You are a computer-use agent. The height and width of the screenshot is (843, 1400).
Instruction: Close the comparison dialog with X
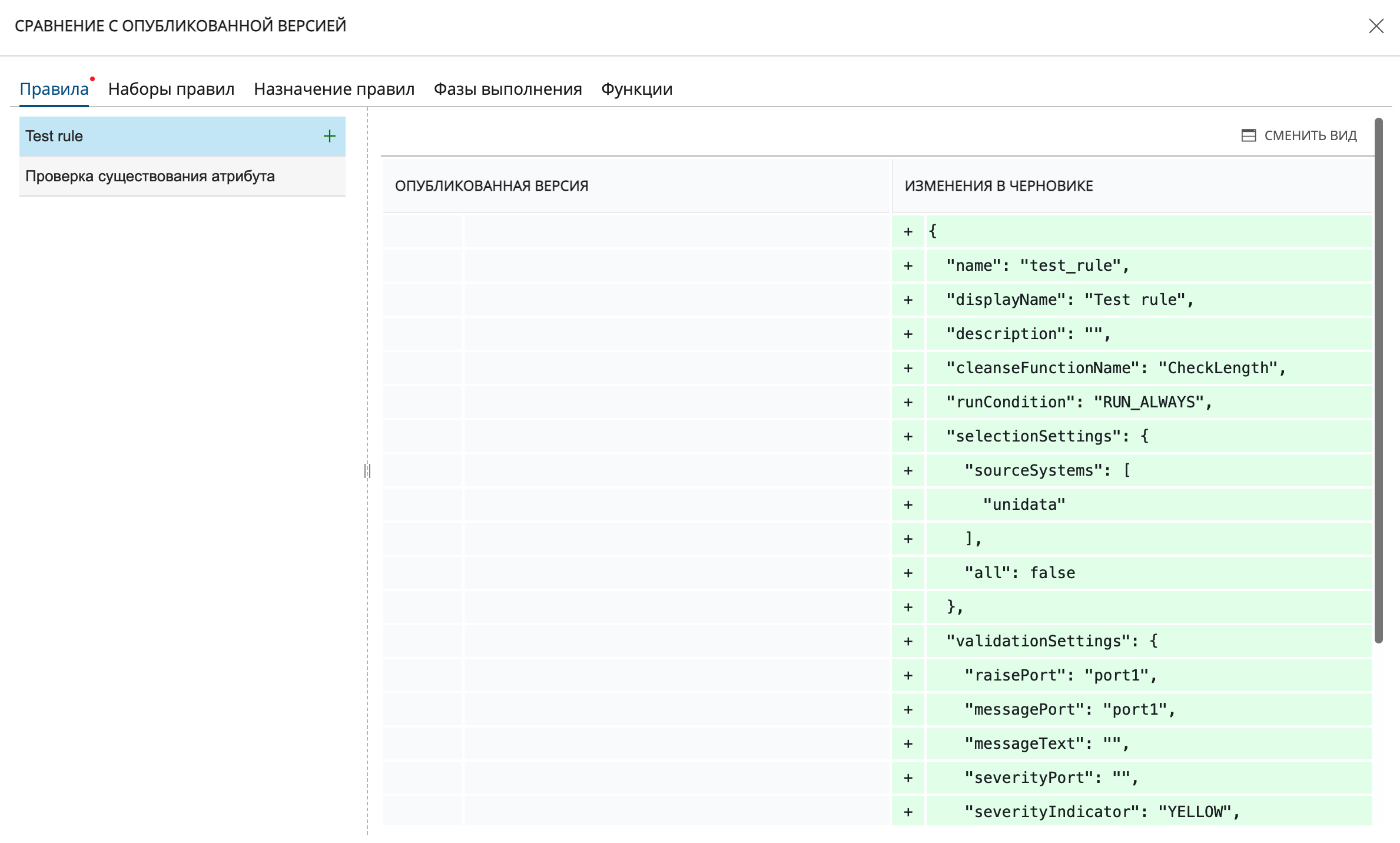(1376, 26)
